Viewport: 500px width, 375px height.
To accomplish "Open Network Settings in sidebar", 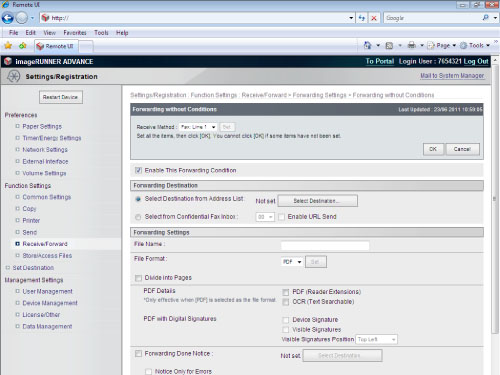I will (x=45, y=150).
